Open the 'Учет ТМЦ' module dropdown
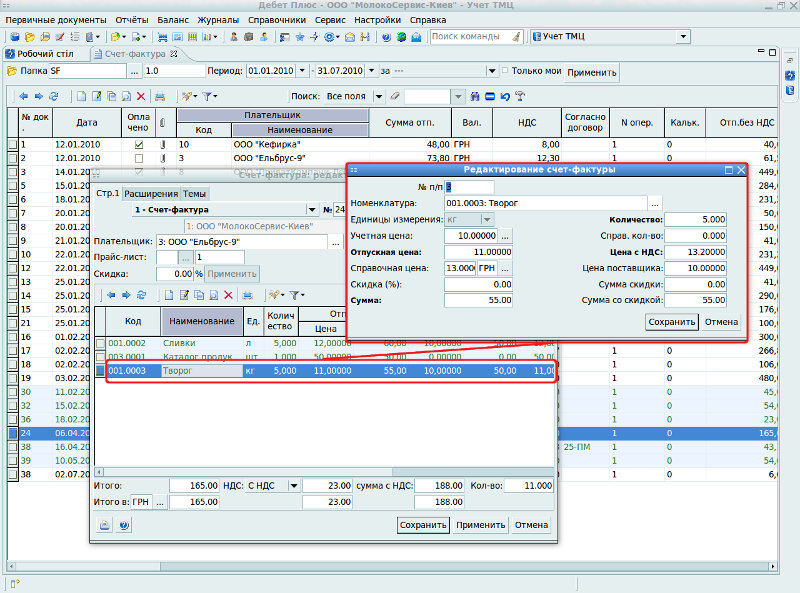Screen dimensions: 800x593 tap(682, 37)
